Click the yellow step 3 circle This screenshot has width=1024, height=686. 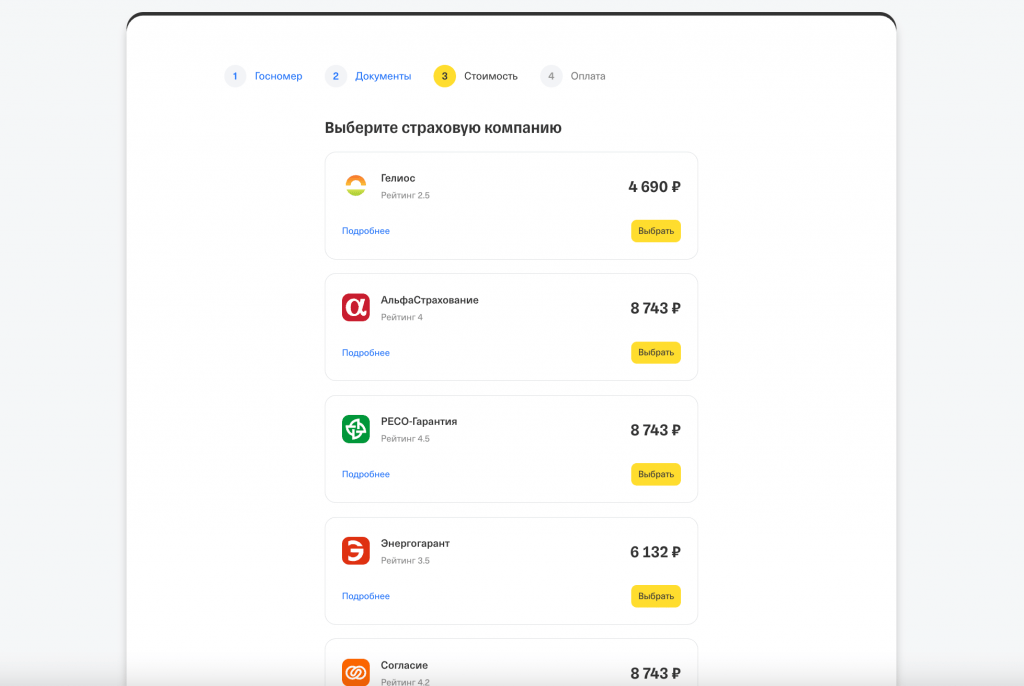(x=444, y=76)
